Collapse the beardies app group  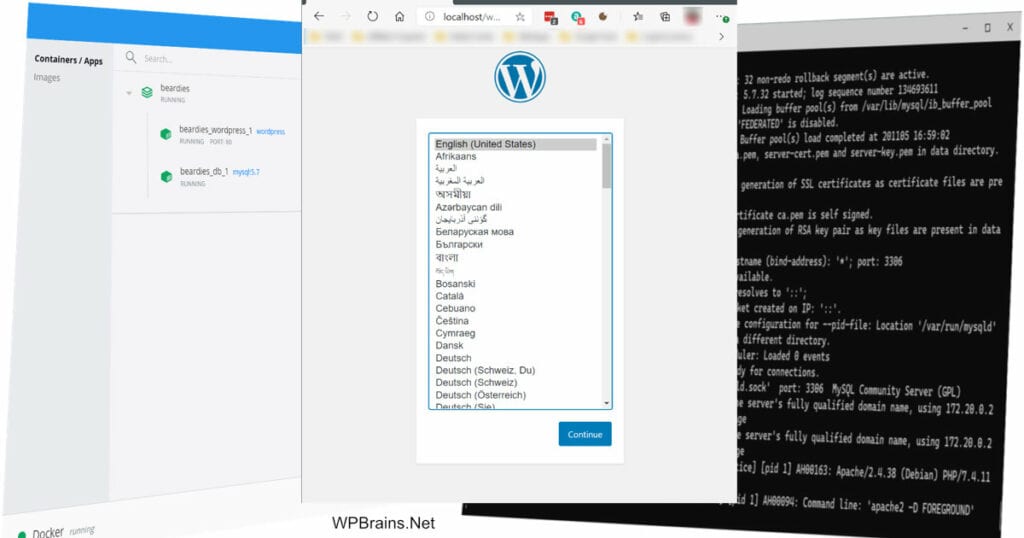click(129, 93)
